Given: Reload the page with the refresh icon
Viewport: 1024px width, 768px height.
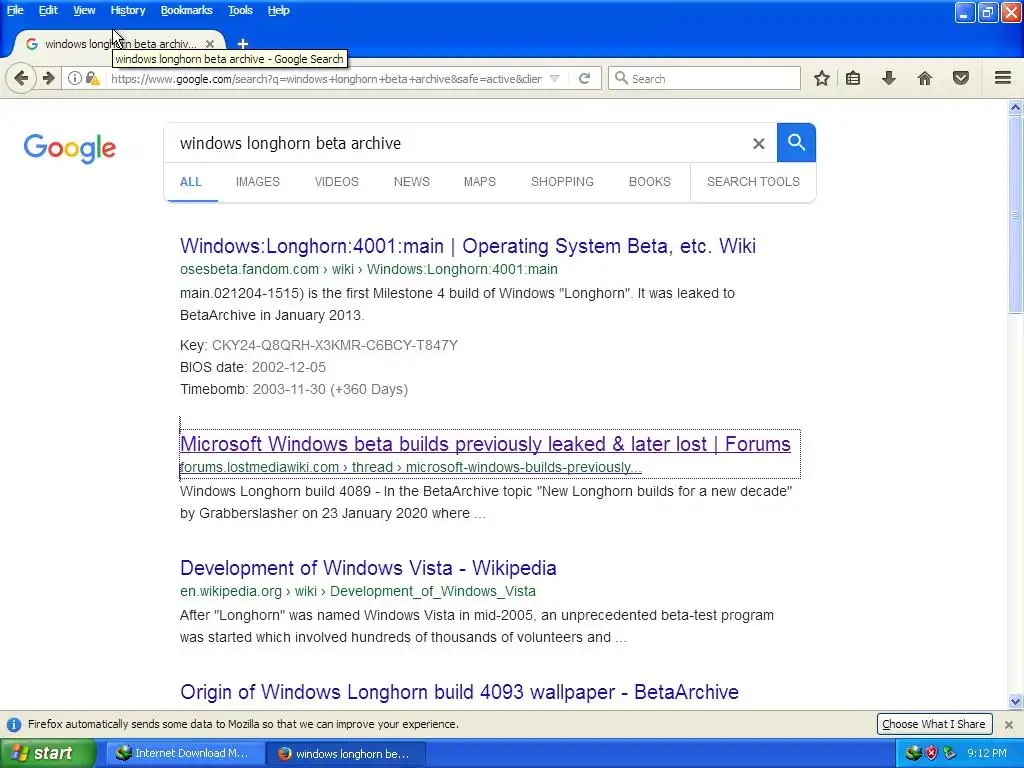Looking at the screenshot, I should pyautogui.click(x=584, y=78).
